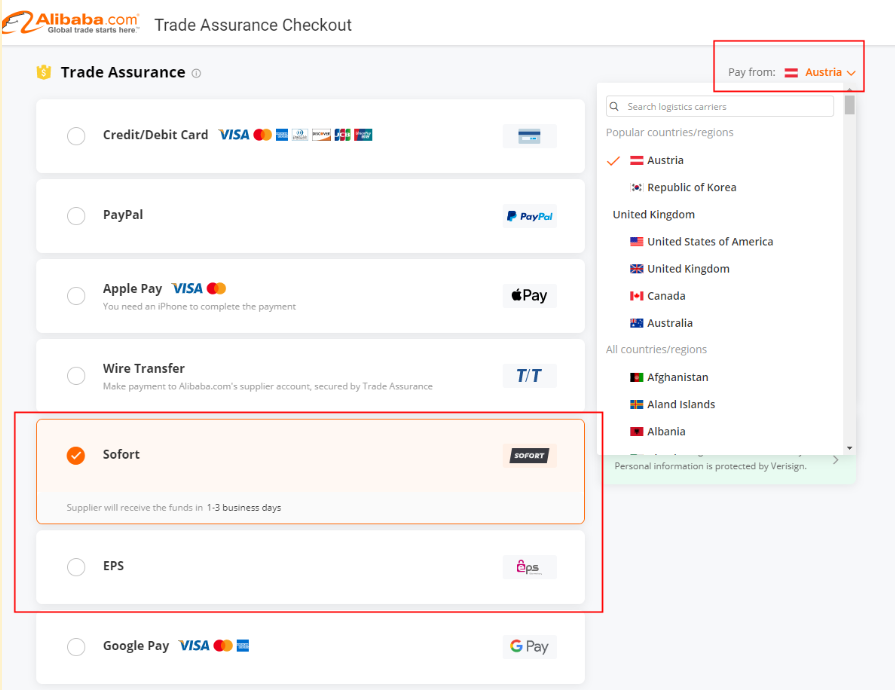The height and width of the screenshot is (690, 895).
Task: Click 'Personal information is protected by Verisign'
Action: 711,466
